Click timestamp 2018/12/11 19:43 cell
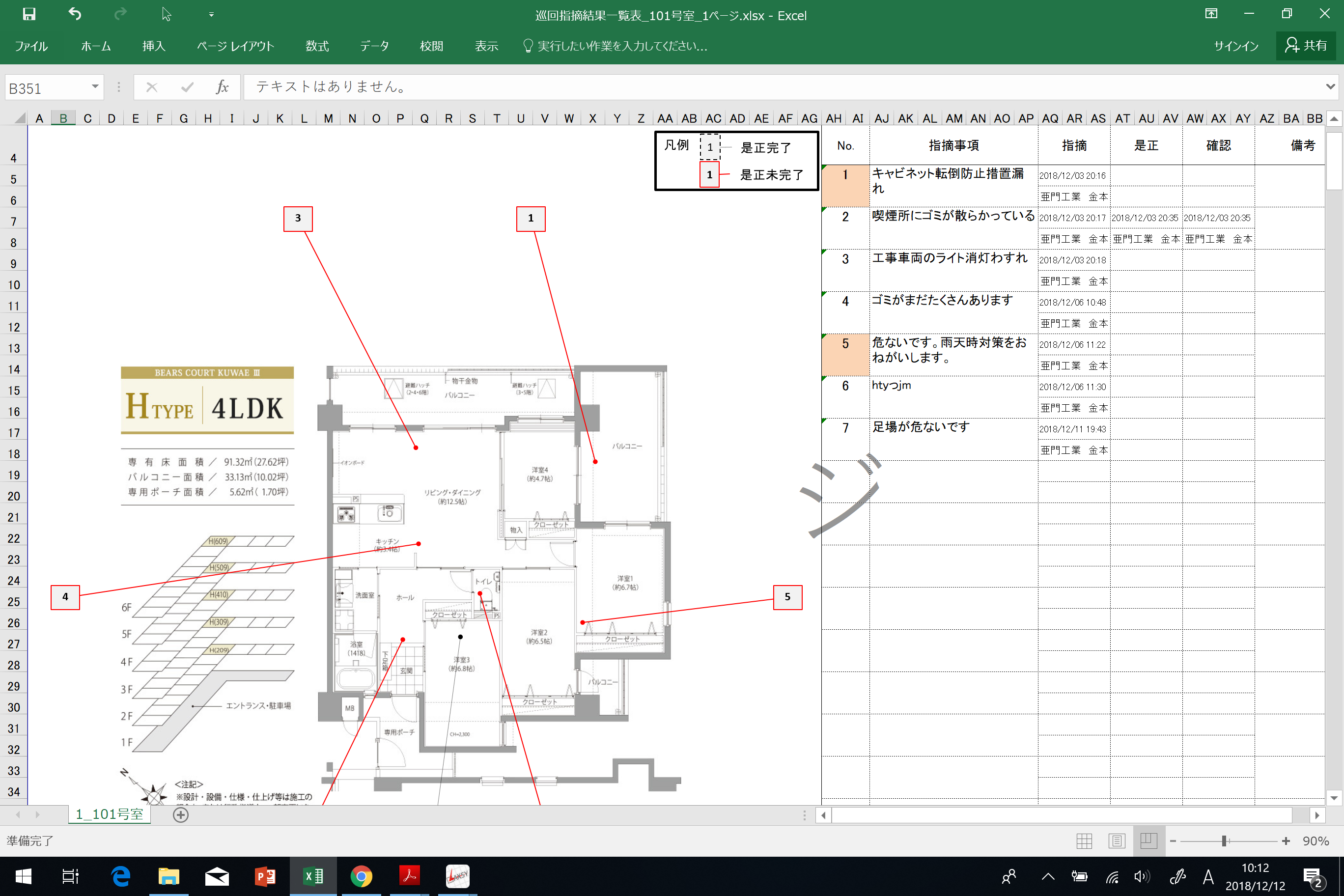Image resolution: width=1344 pixels, height=896 pixels. click(x=1074, y=429)
